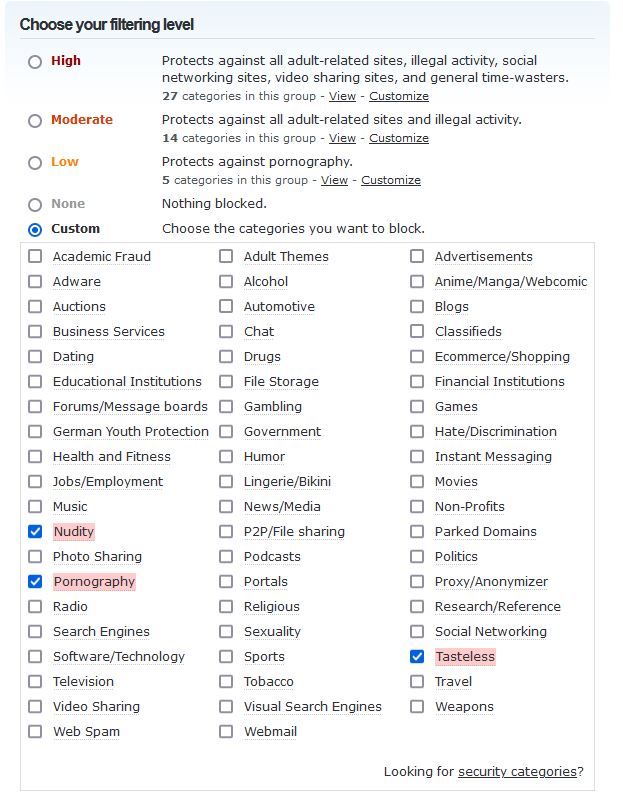
Task: Enable the Weapons category checkbox
Action: click(417, 707)
